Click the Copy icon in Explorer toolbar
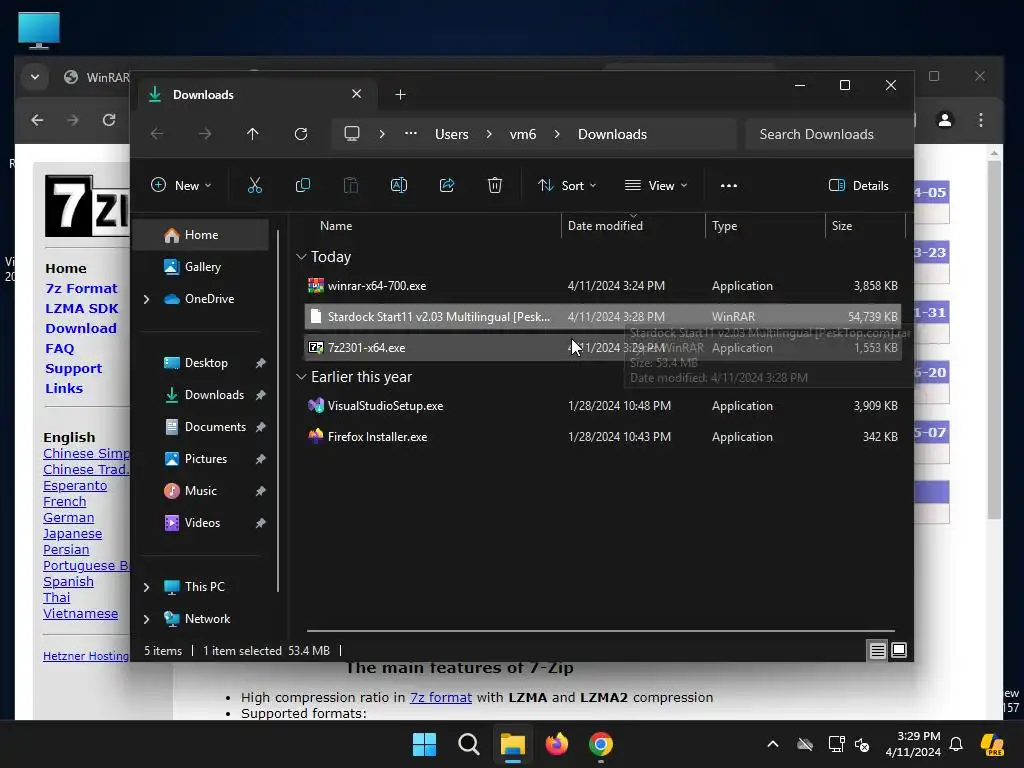The image size is (1024, 768). point(303,185)
